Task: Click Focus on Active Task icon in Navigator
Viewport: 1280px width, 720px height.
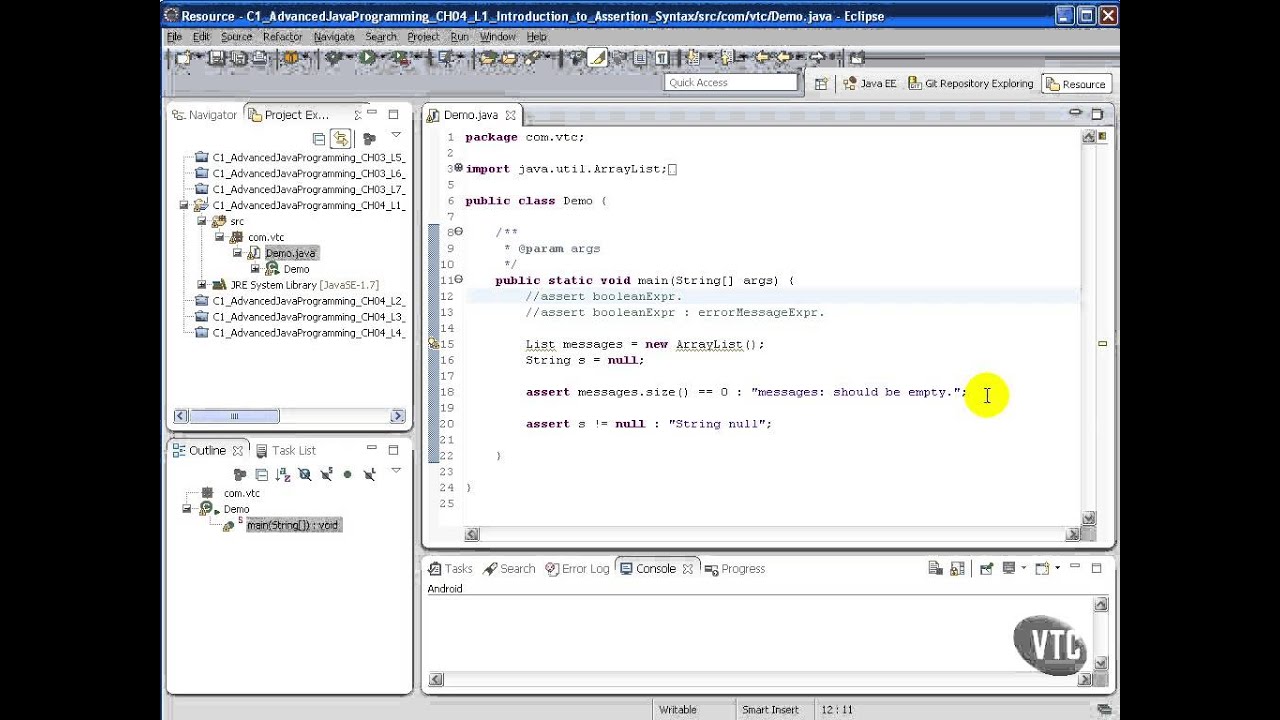Action: pos(369,139)
